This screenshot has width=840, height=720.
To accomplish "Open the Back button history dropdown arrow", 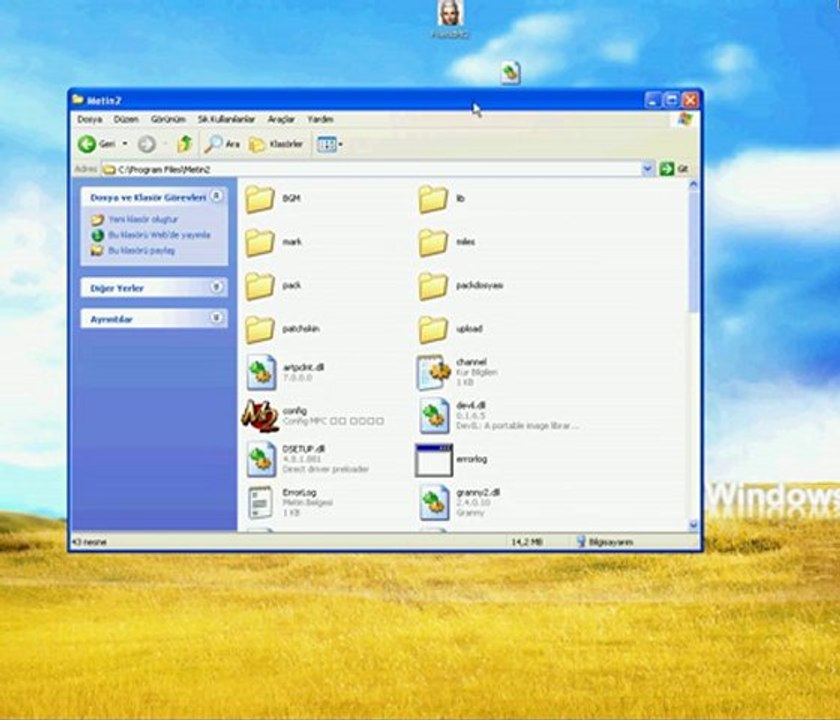I will tap(125, 144).
